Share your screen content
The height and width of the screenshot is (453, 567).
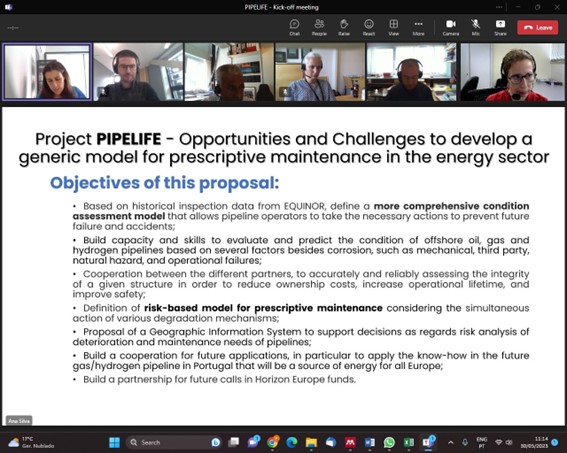(x=500, y=27)
